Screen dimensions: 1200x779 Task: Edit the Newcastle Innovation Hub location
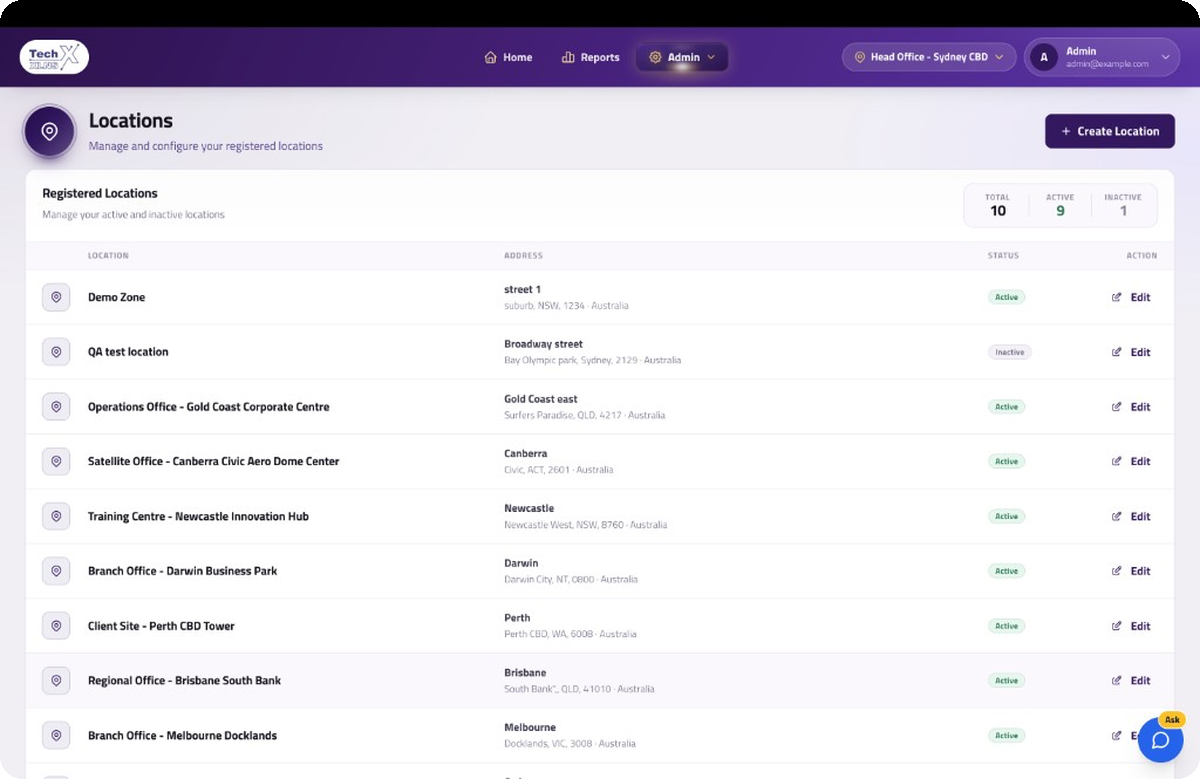click(x=1131, y=516)
